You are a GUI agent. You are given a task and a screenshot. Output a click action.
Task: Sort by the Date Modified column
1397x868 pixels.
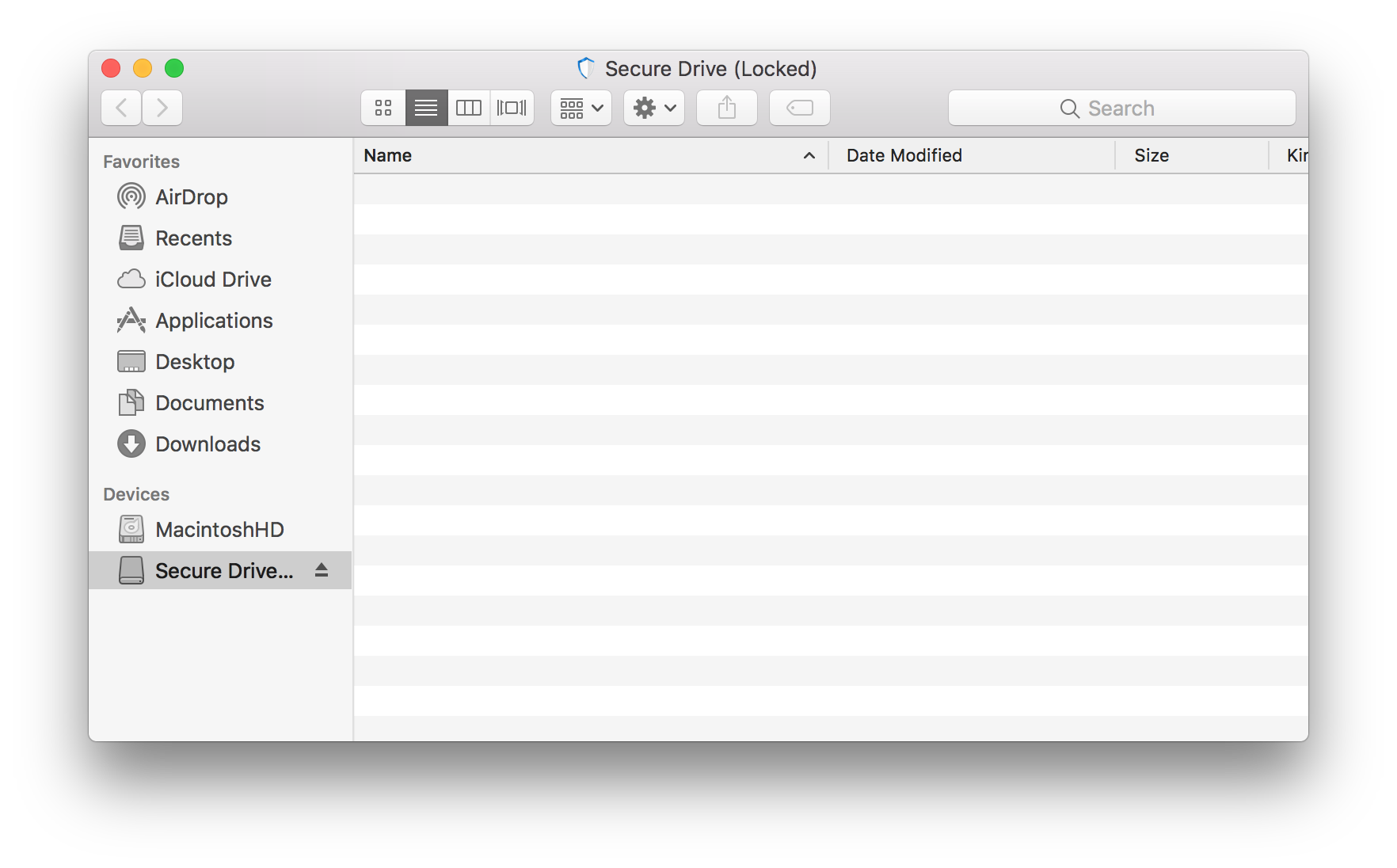[904, 156]
